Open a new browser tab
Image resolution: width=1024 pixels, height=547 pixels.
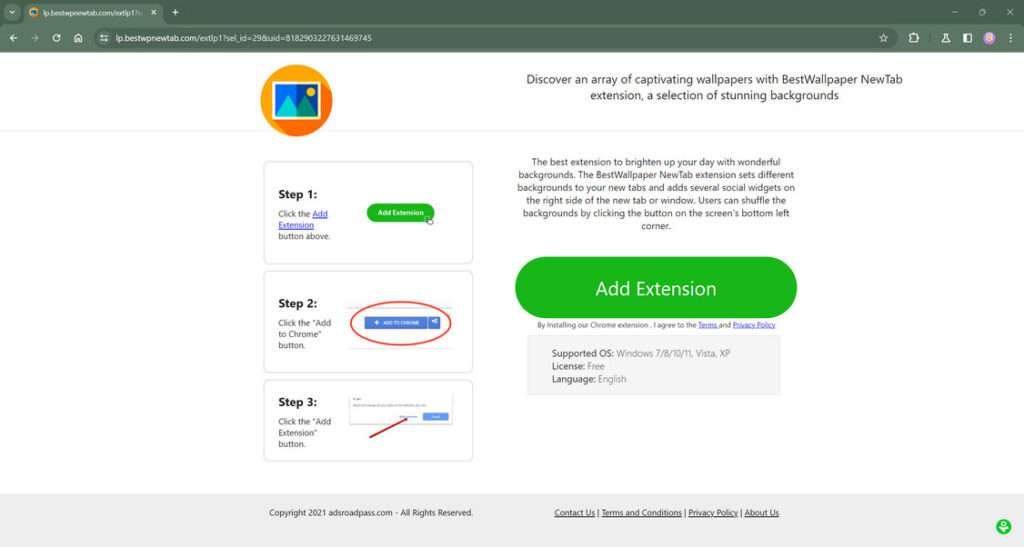point(175,12)
